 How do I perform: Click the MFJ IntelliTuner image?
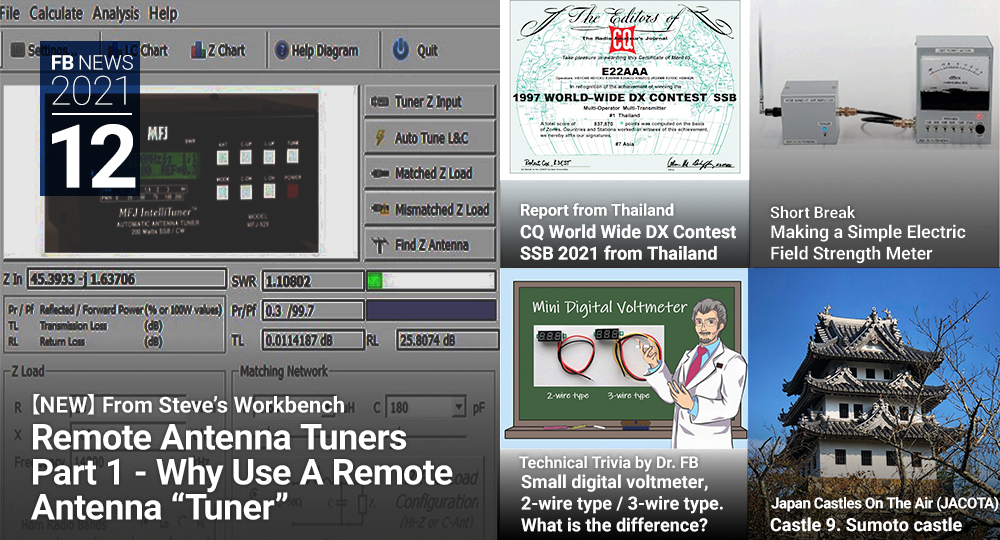pyautogui.click(x=182, y=174)
